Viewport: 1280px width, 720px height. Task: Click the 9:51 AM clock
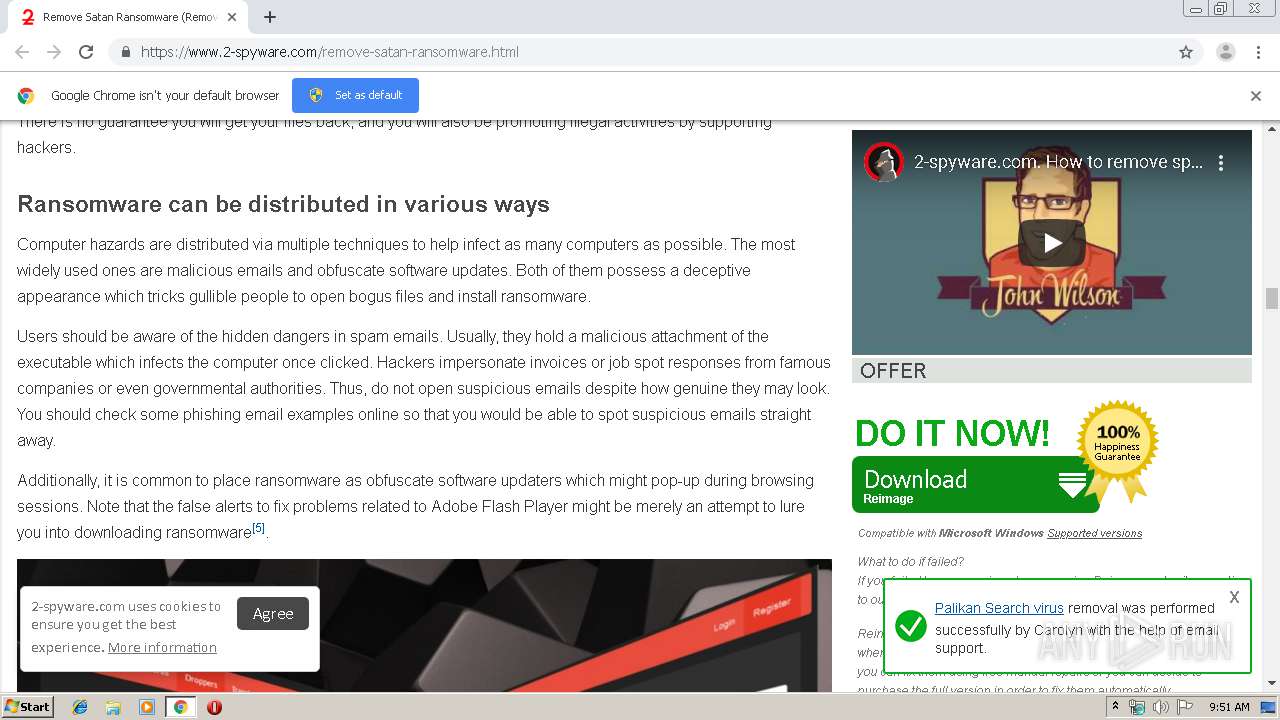(x=1229, y=707)
